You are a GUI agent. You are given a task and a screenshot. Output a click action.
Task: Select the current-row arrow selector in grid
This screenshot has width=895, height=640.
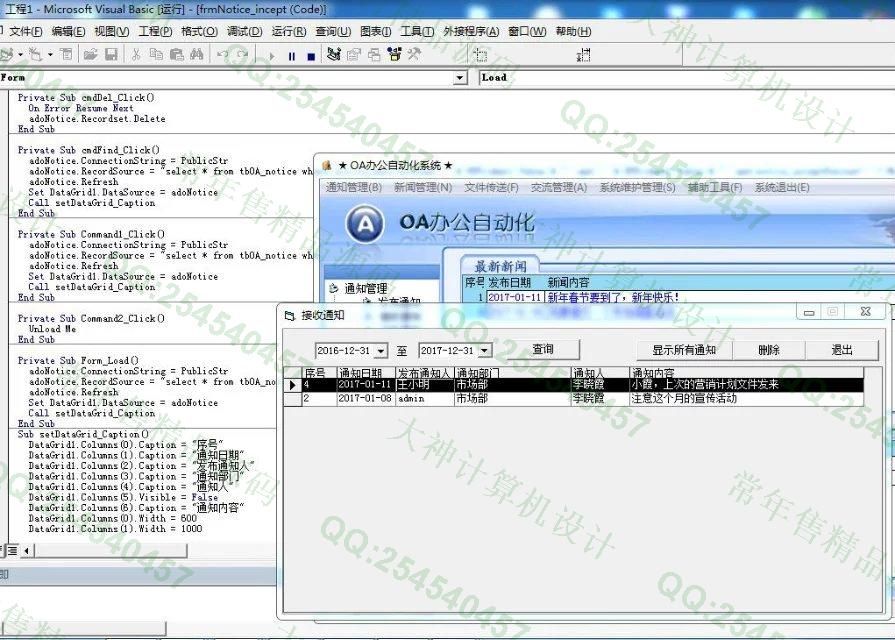tap(292, 385)
